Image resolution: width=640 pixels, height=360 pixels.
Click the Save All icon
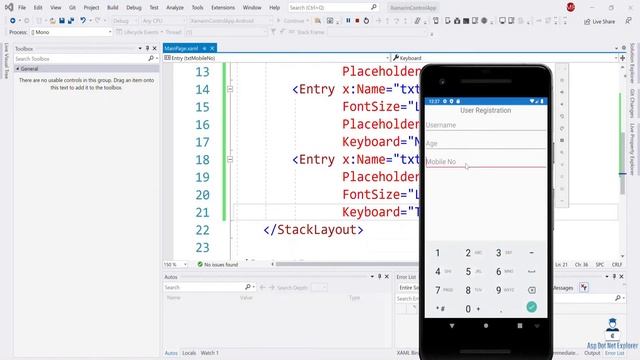pos(71,20)
